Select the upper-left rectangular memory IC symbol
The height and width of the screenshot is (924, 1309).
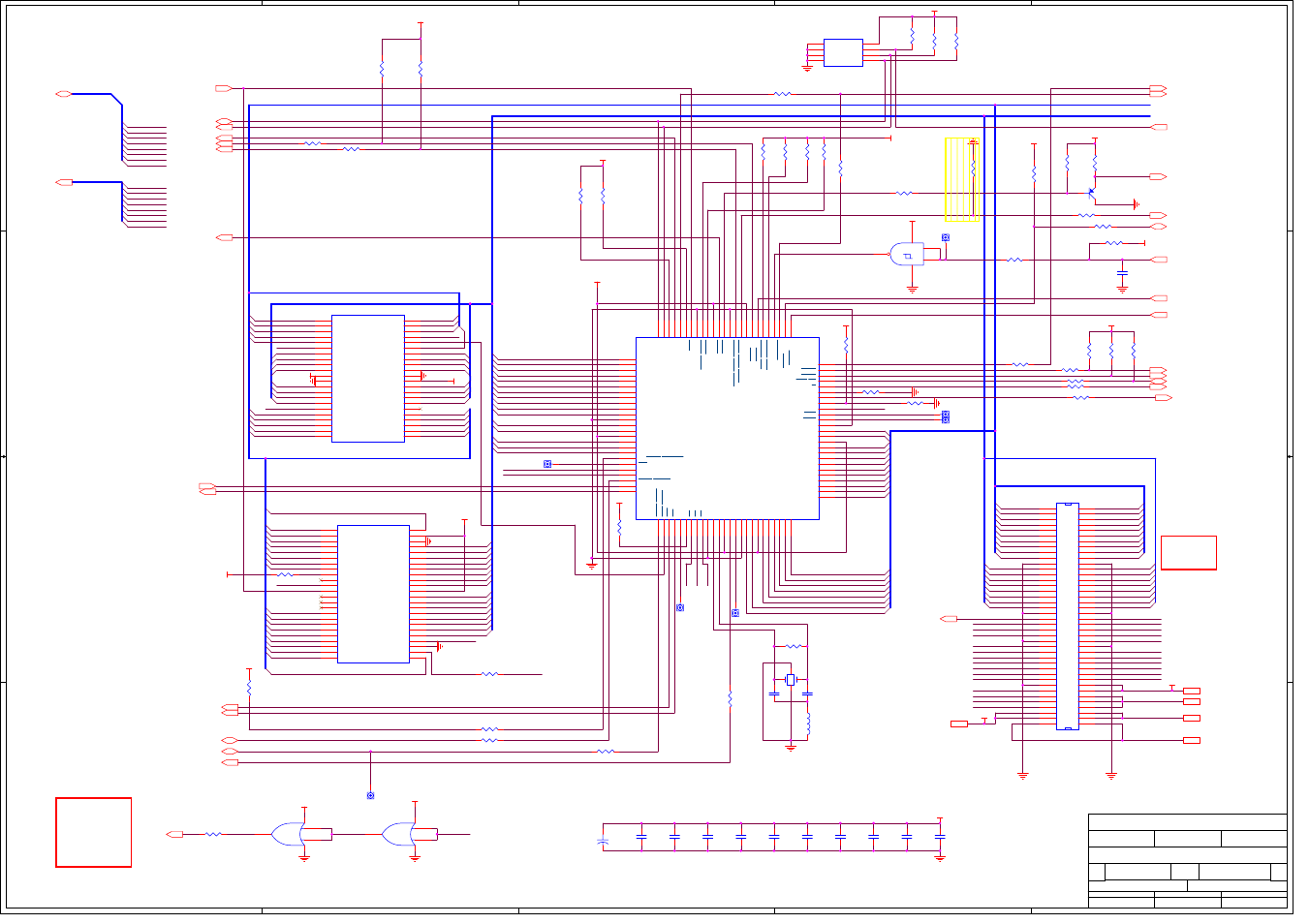pos(368,379)
